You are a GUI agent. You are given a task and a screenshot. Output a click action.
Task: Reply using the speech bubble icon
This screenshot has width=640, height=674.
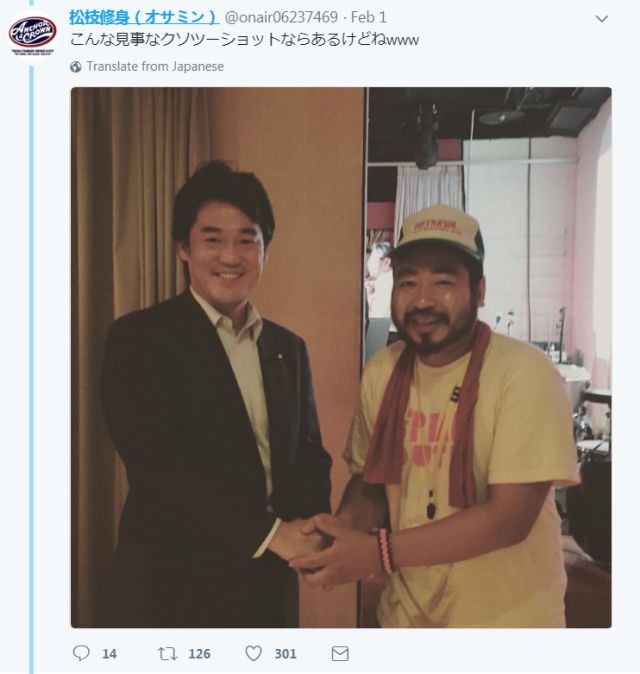(x=81, y=653)
